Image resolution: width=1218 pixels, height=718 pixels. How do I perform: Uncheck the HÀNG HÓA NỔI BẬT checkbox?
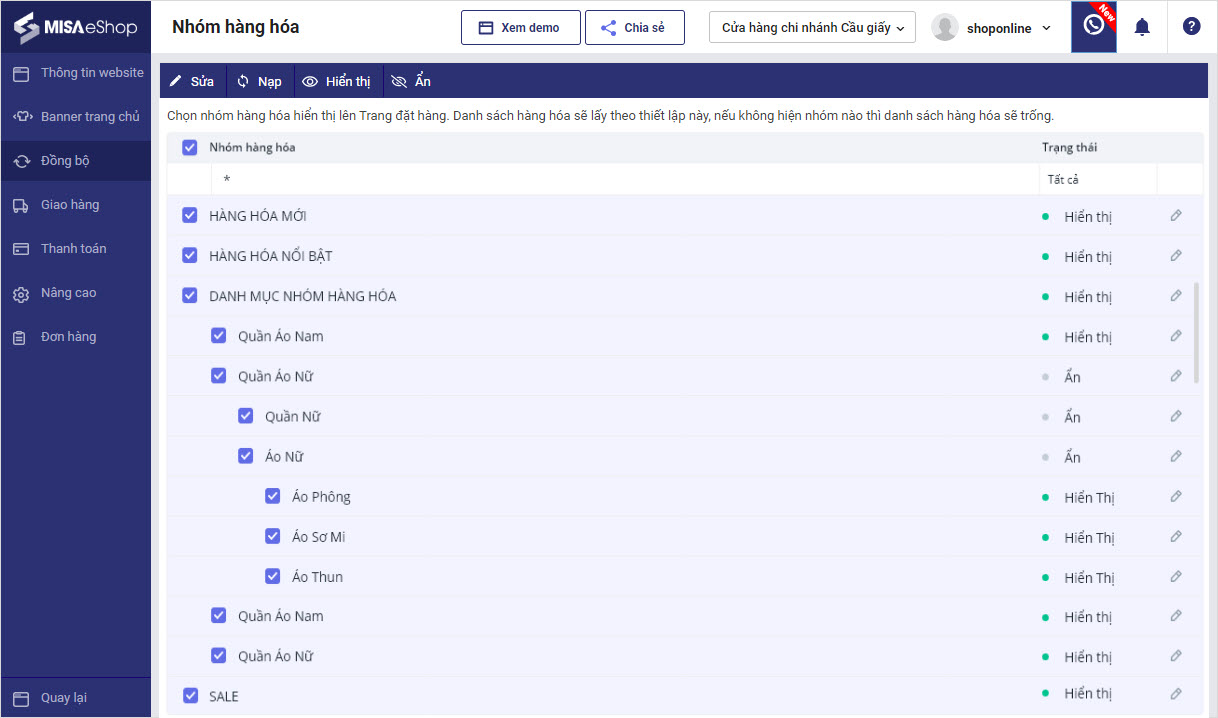point(190,256)
